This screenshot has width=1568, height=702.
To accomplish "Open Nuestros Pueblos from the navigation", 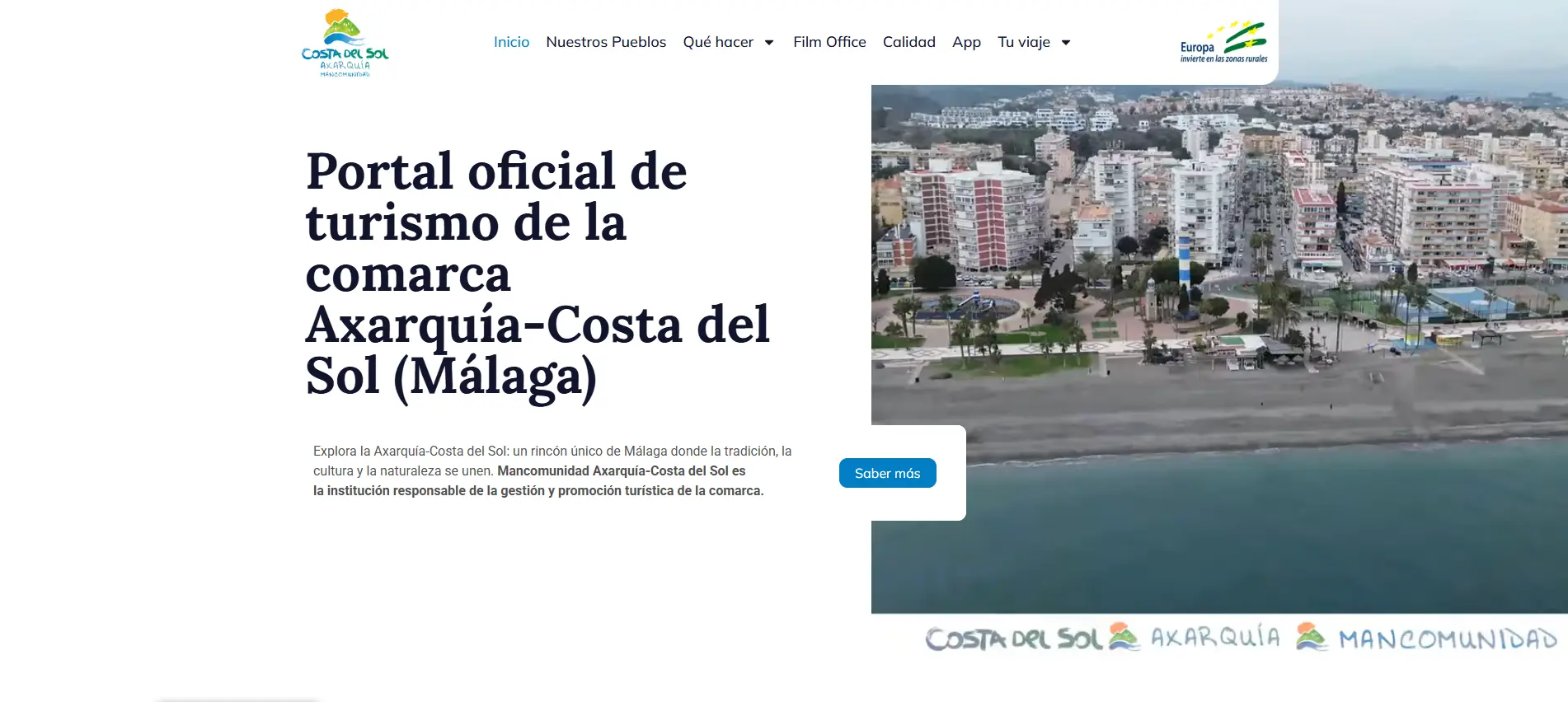I will tap(606, 42).
